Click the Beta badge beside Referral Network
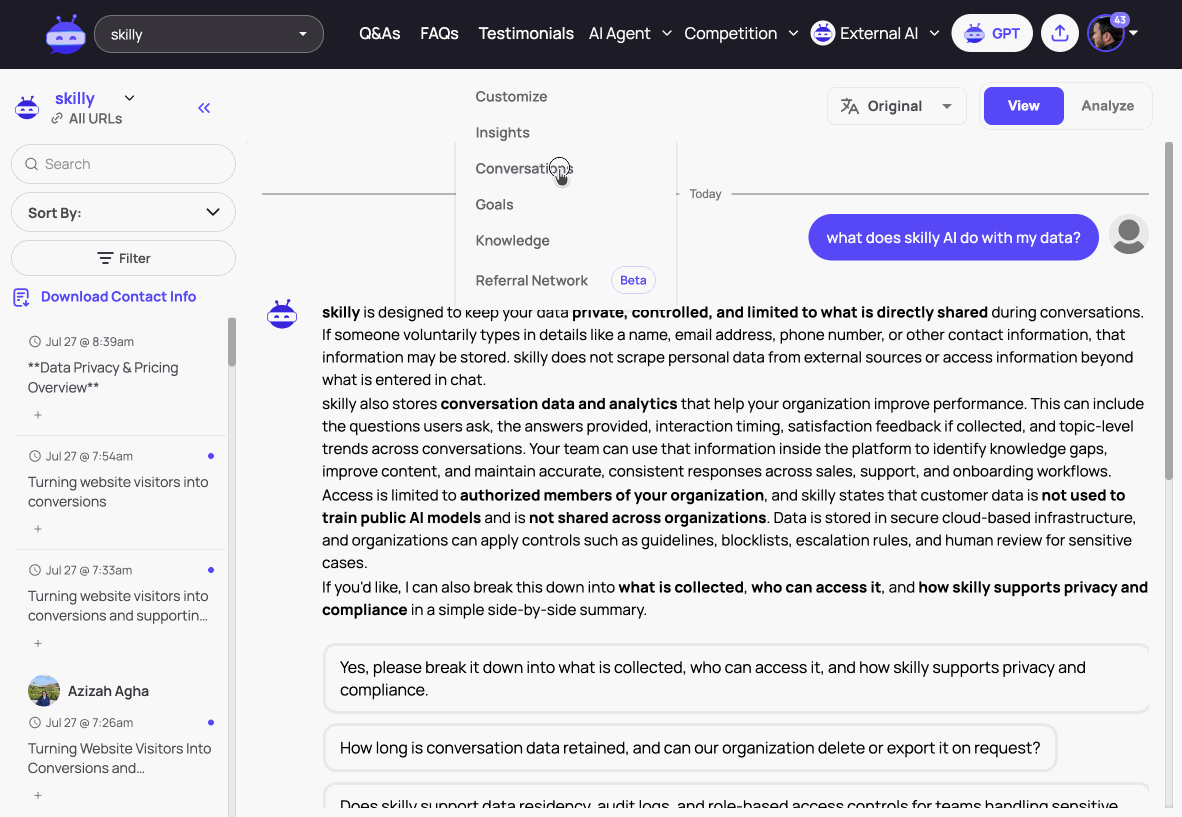Screen dimensions: 1182x817 632,280
